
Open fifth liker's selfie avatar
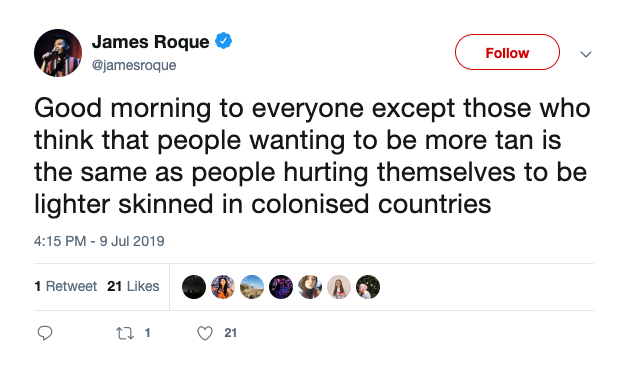coord(310,287)
